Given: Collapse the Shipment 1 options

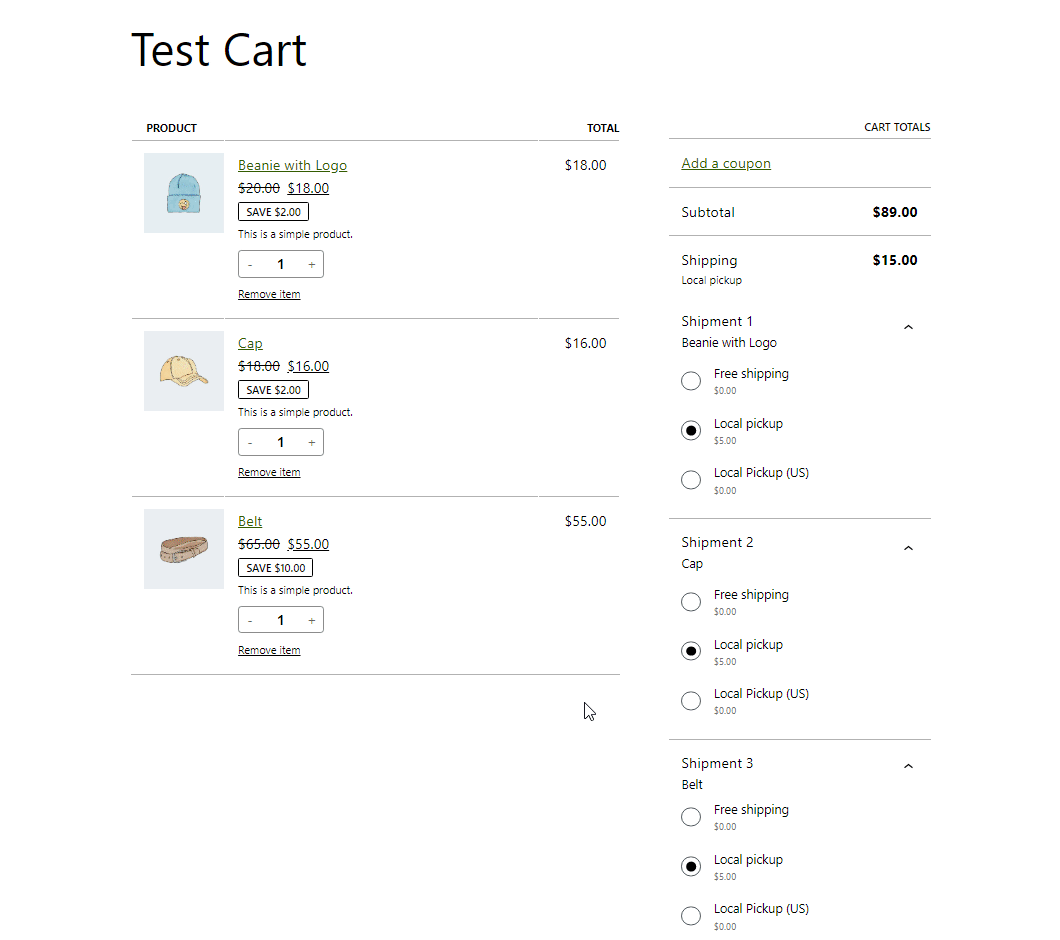Looking at the screenshot, I should (x=908, y=326).
